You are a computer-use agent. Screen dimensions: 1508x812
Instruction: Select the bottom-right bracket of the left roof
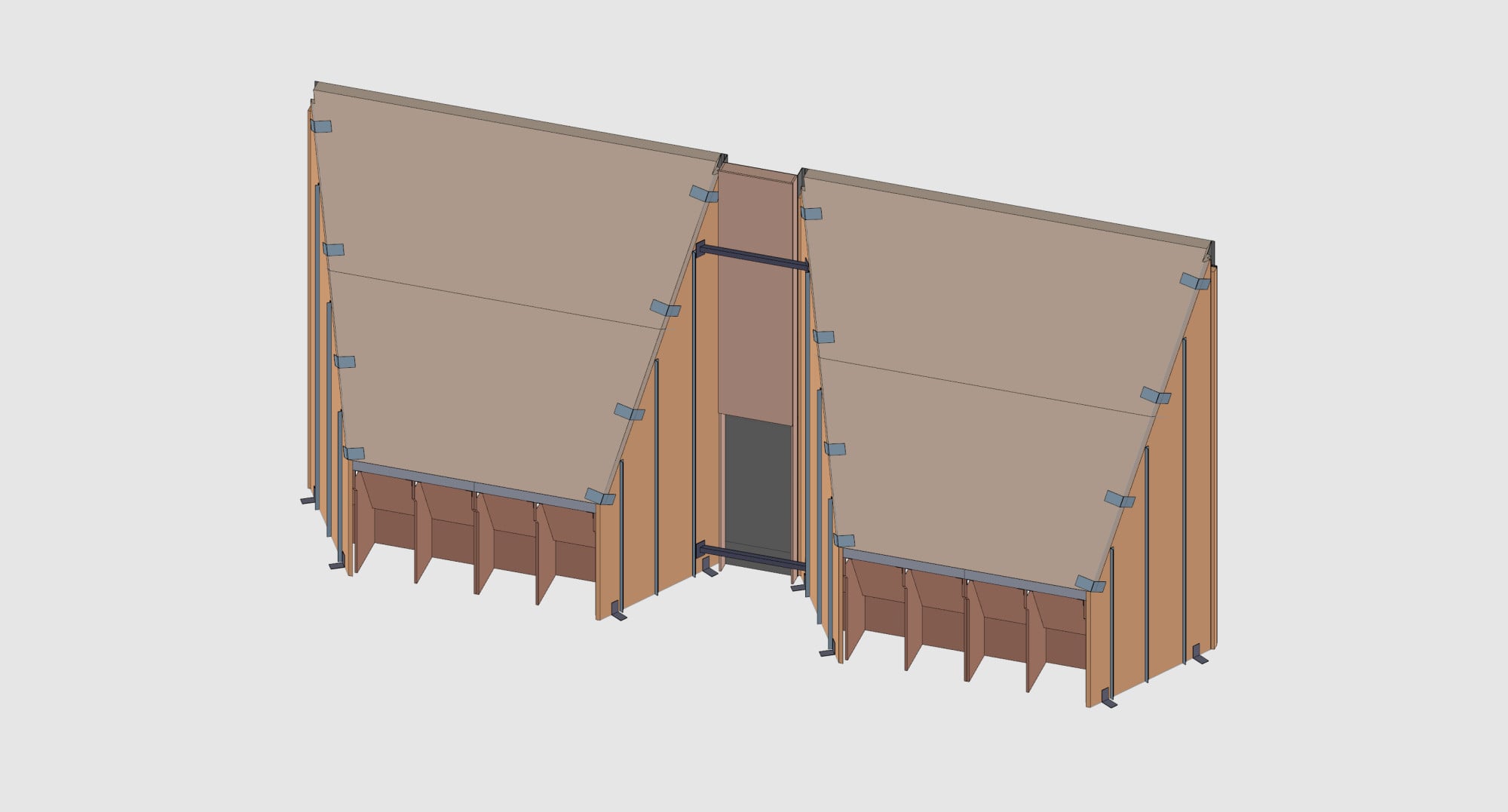pyautogui.click(x=600, y=497)
